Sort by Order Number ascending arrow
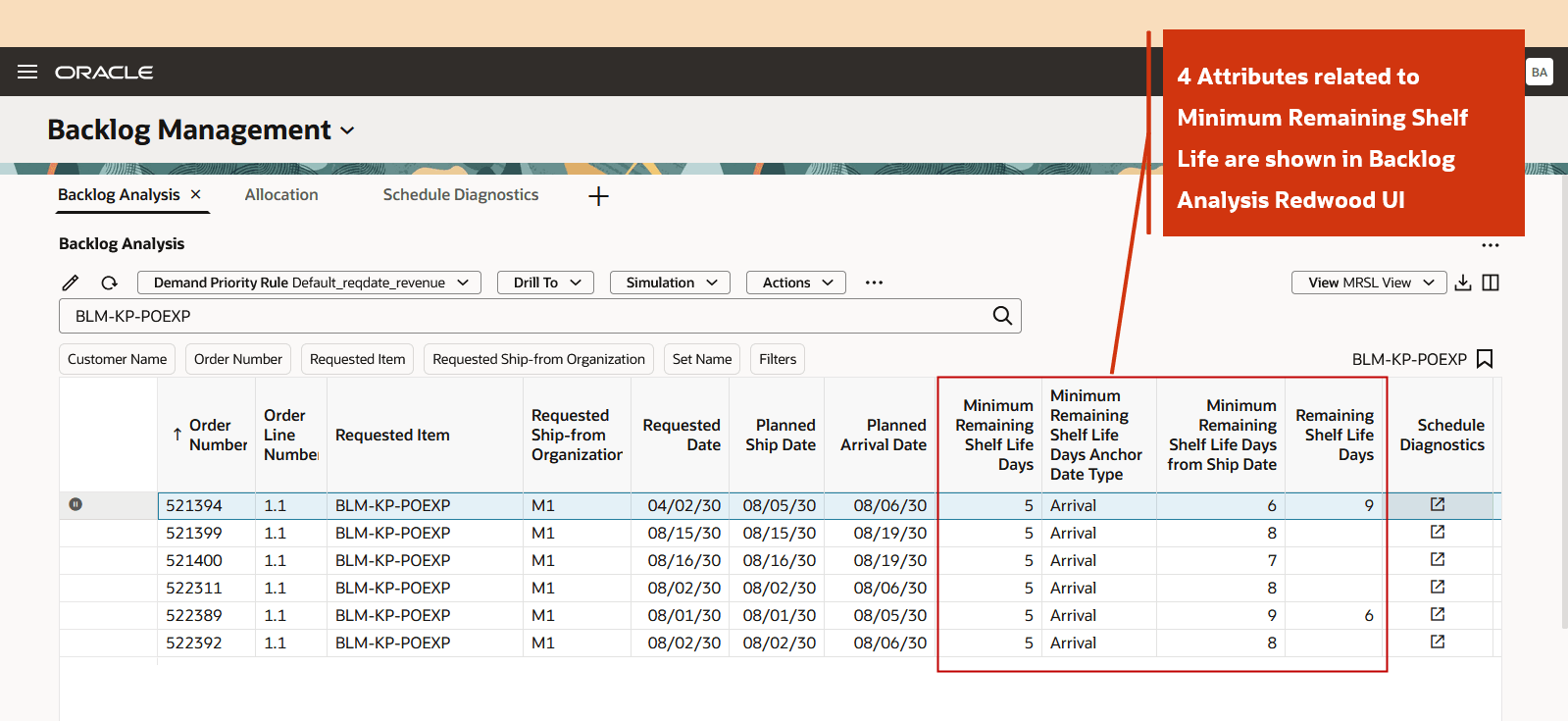Viewport: 1568px width, 721px height. click(x=177, y=435)
